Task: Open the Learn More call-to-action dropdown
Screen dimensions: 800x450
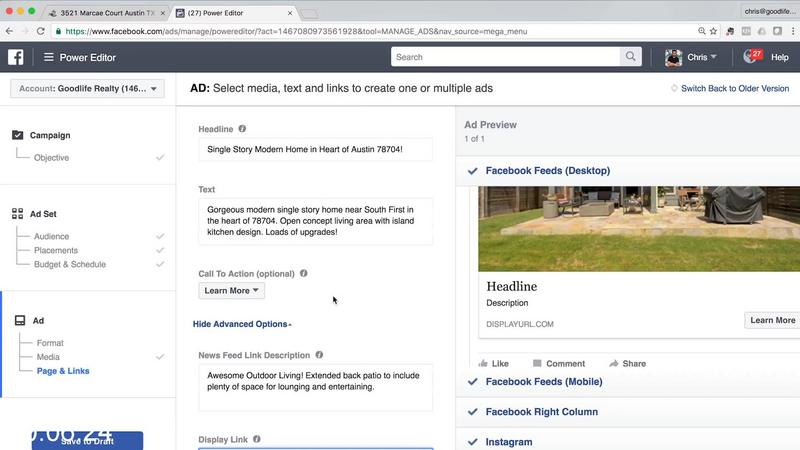Action: tap(232, 290)
